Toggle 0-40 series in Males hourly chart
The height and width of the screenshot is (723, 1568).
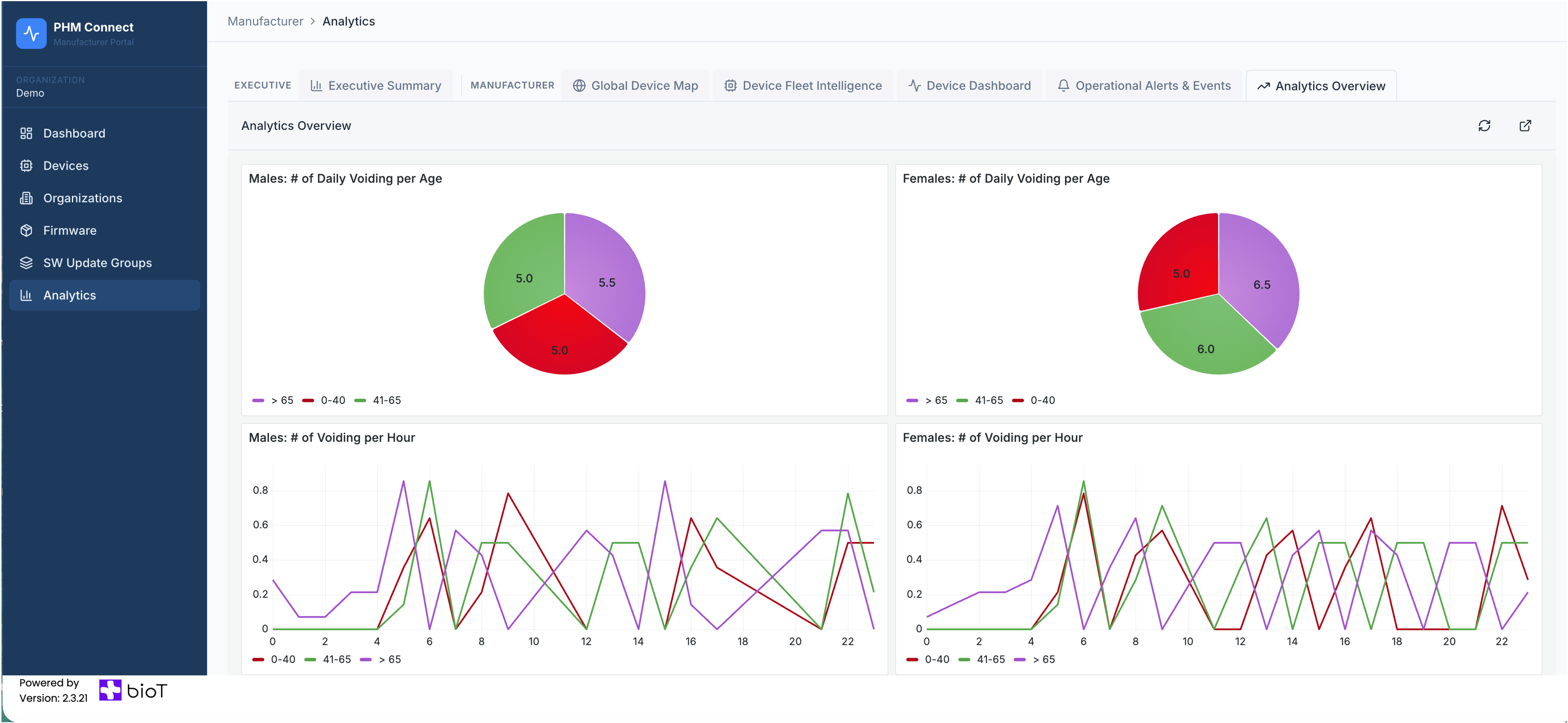(x=275, y=659)
